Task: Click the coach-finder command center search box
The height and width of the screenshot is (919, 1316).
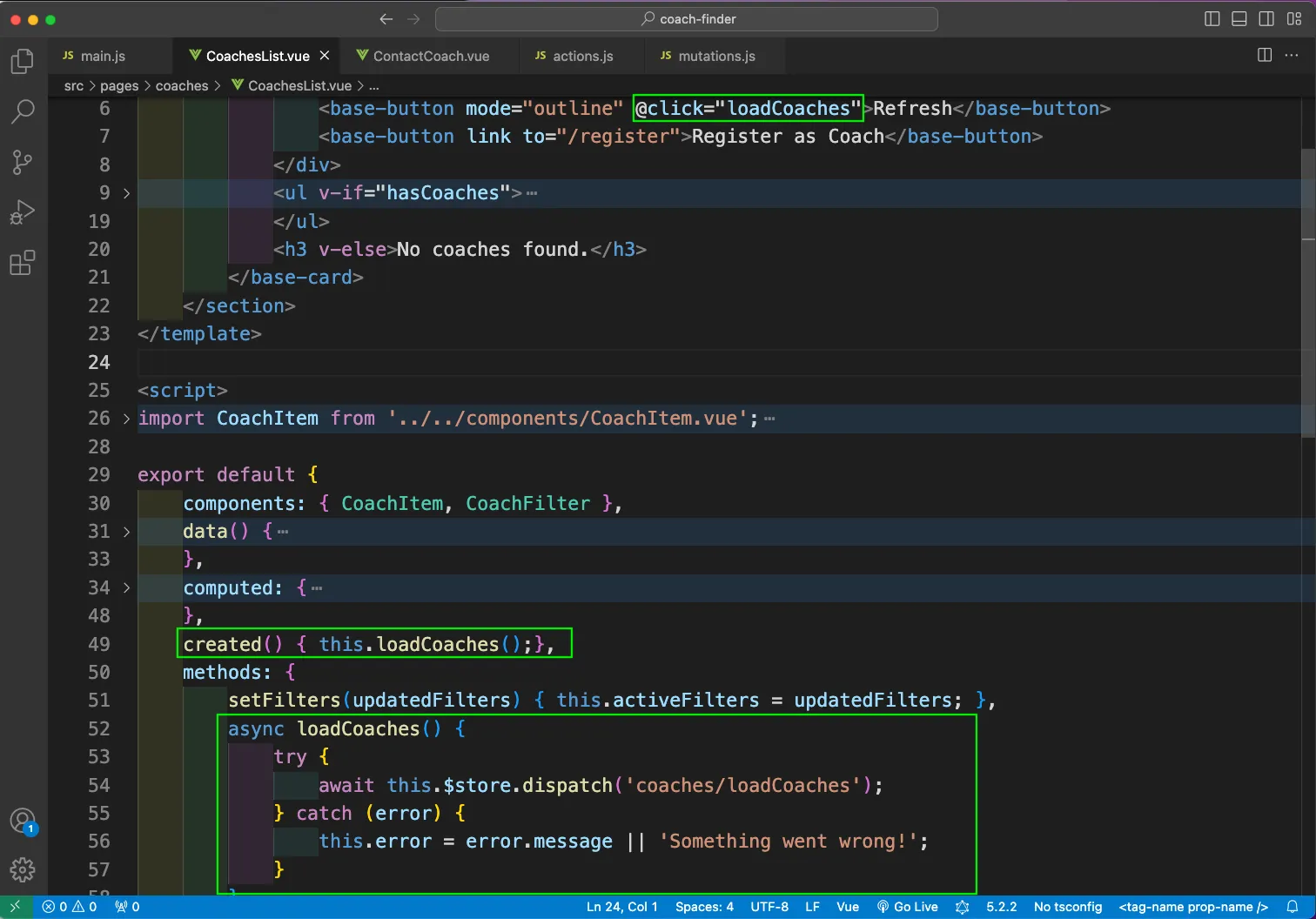Action: coord(687,19)
